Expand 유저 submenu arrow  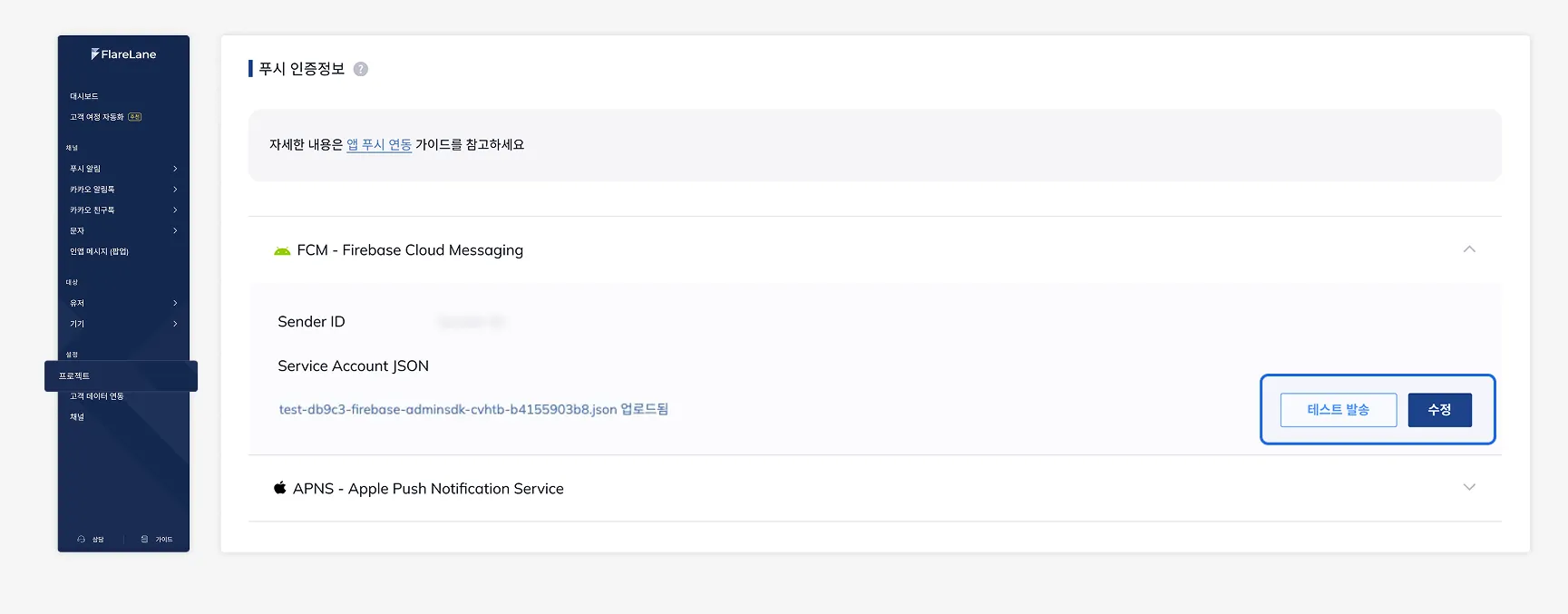175,303
